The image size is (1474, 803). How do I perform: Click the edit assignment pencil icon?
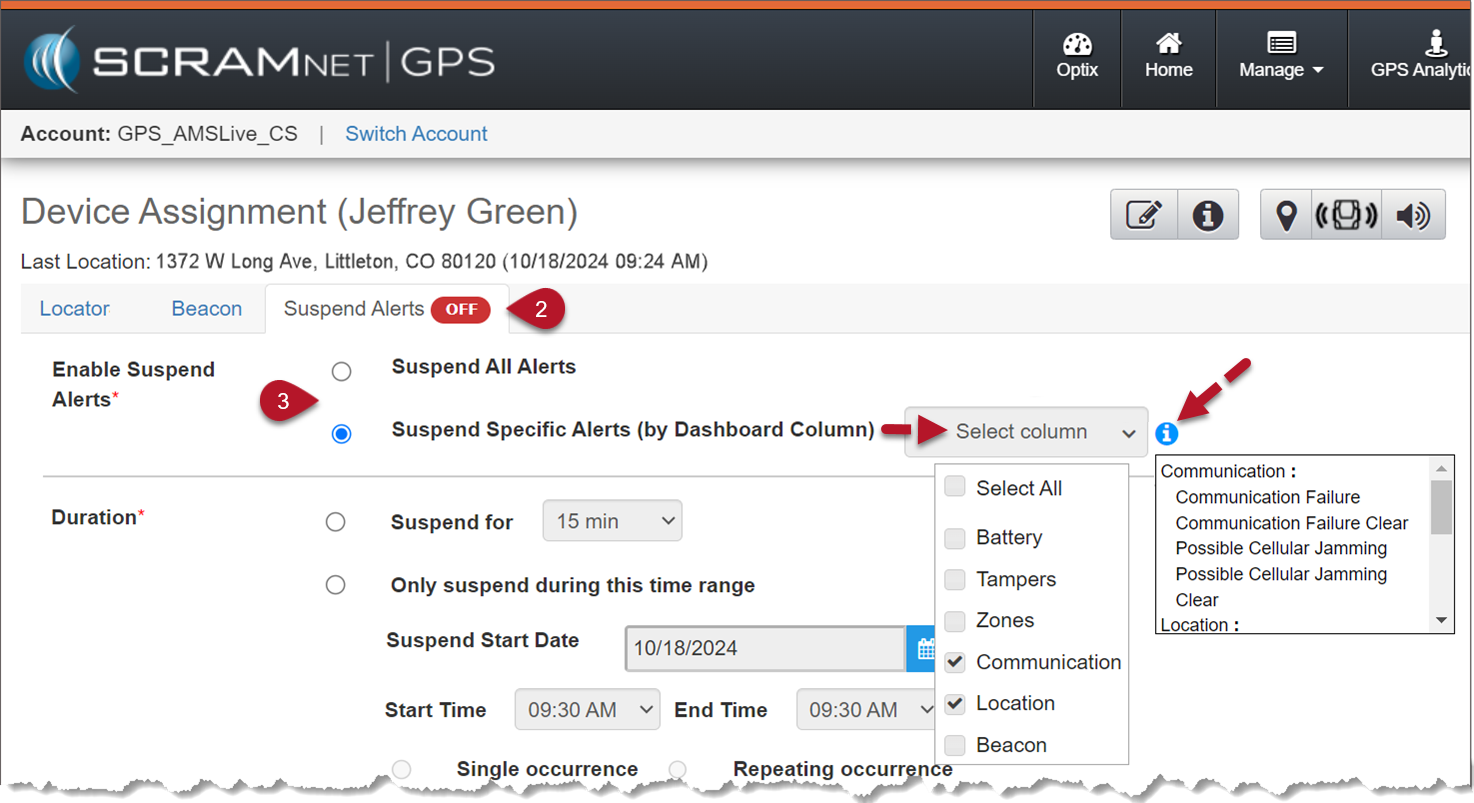(1144, 215)
